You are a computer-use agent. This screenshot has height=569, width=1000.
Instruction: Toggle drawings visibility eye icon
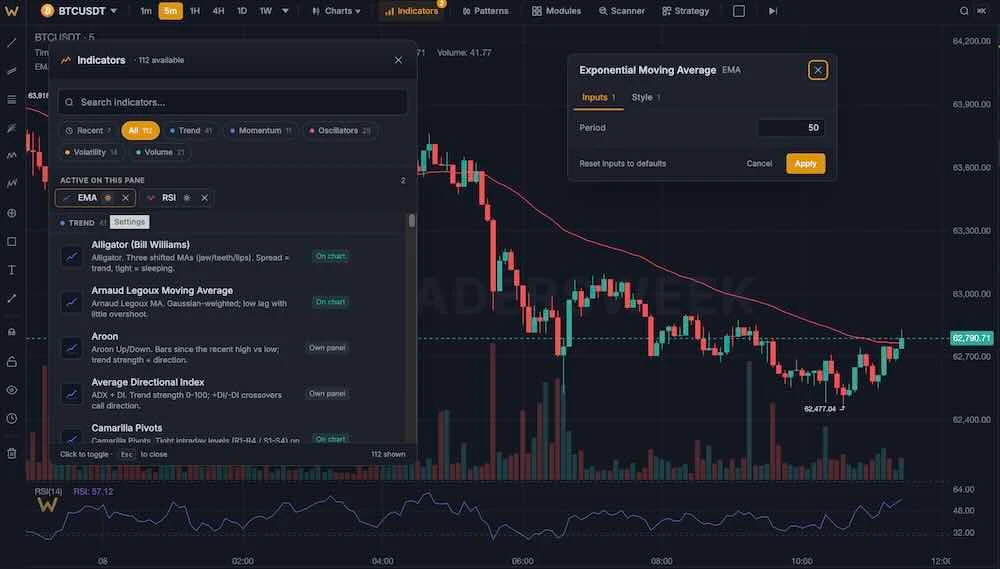click(11, 390)
